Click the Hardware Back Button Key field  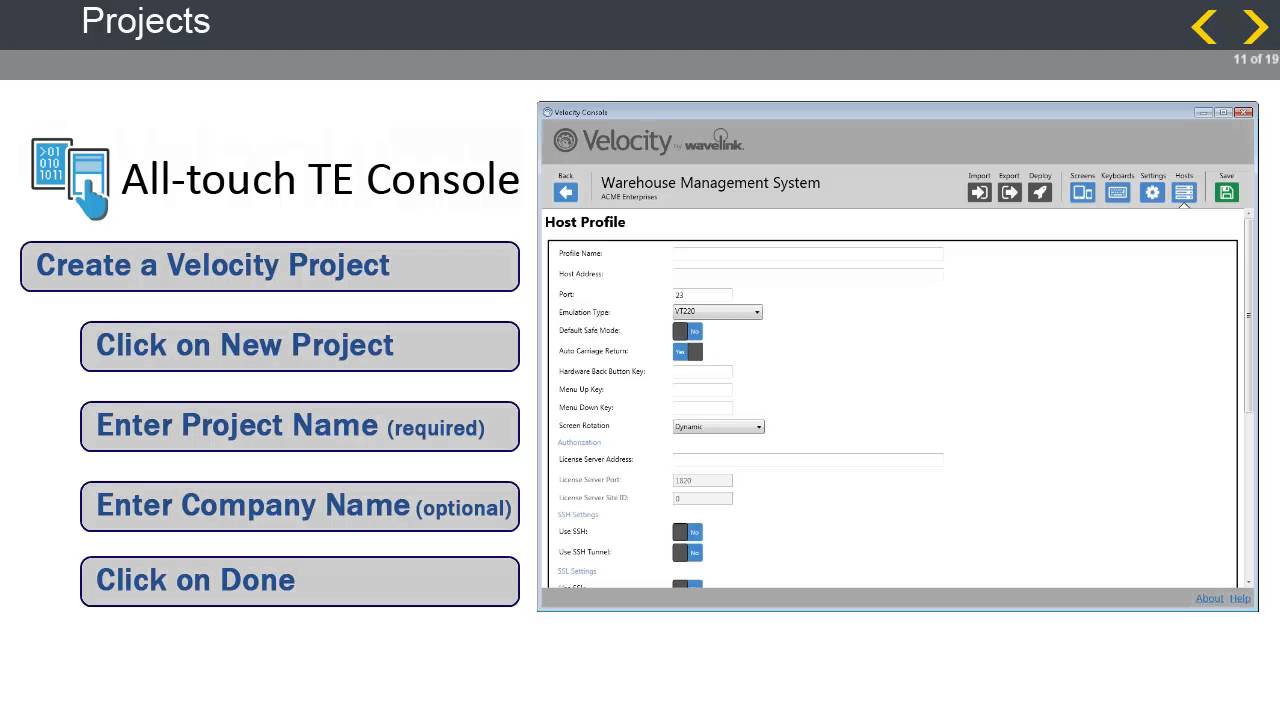[x=703, y=372]
